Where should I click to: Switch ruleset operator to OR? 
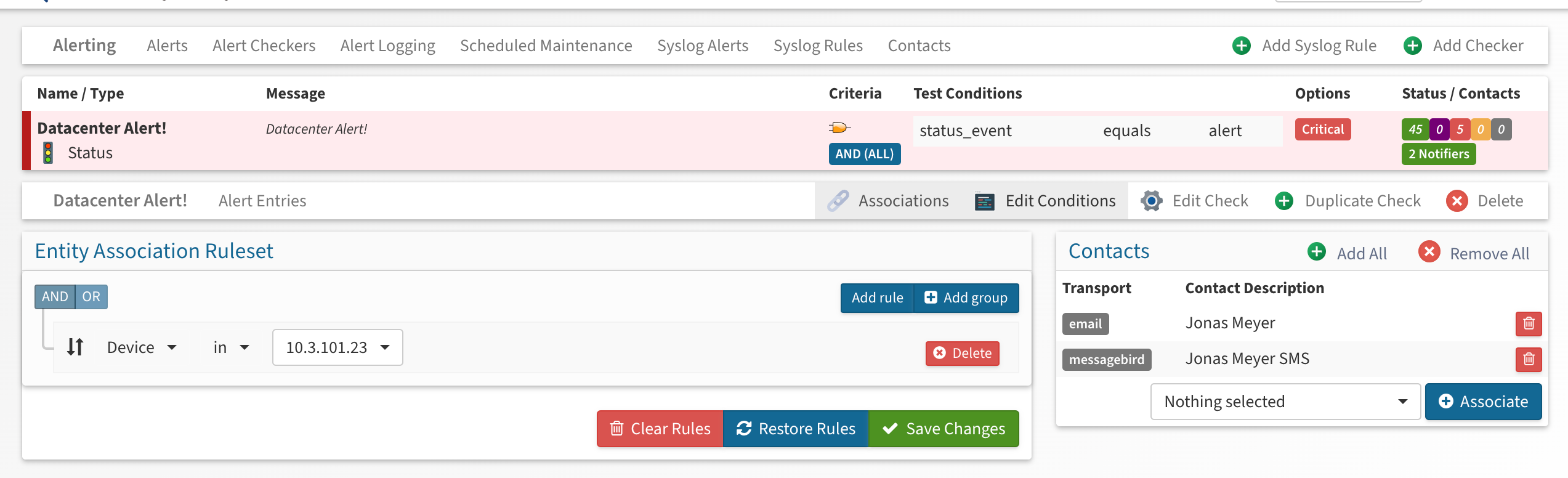(91, 297)
